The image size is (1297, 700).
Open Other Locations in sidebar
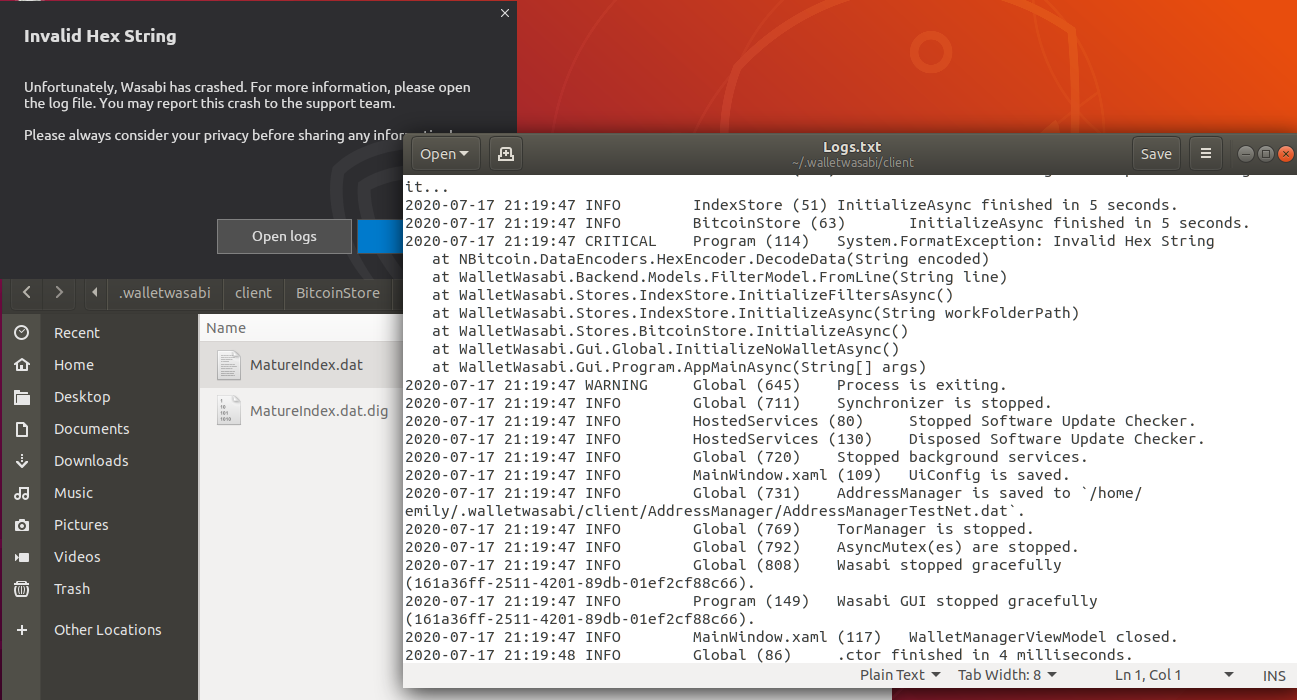pos(107,630)
